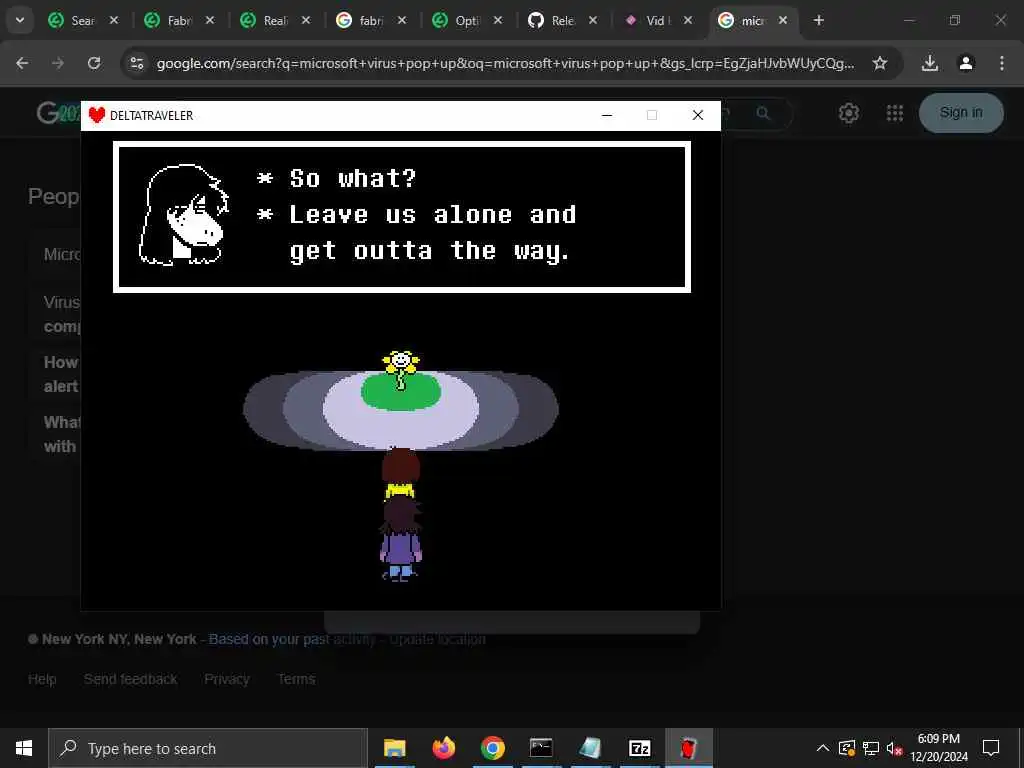The width and height of the screenshot is (1024, 768).
Task: Click the address bar URL
Action: (505, 63)
